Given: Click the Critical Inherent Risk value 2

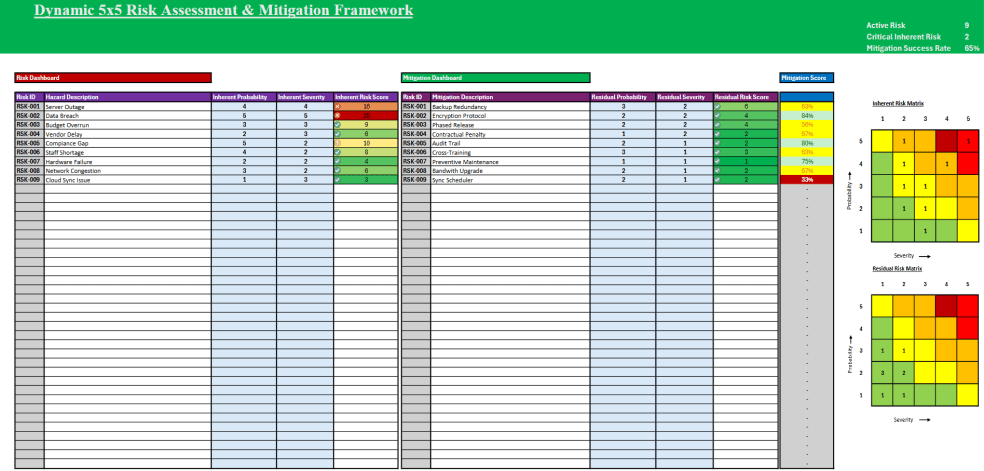Looking at the screenshot, I should (966, 37).
